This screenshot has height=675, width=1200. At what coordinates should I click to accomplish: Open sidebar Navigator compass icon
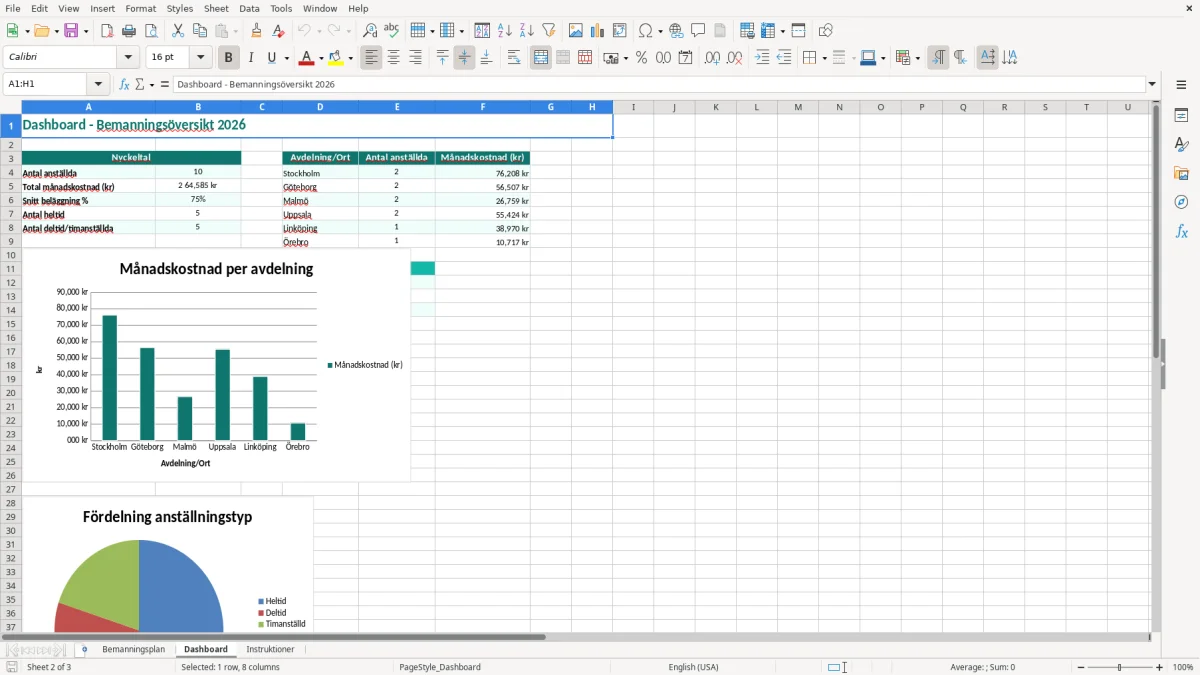[1181, 202]
